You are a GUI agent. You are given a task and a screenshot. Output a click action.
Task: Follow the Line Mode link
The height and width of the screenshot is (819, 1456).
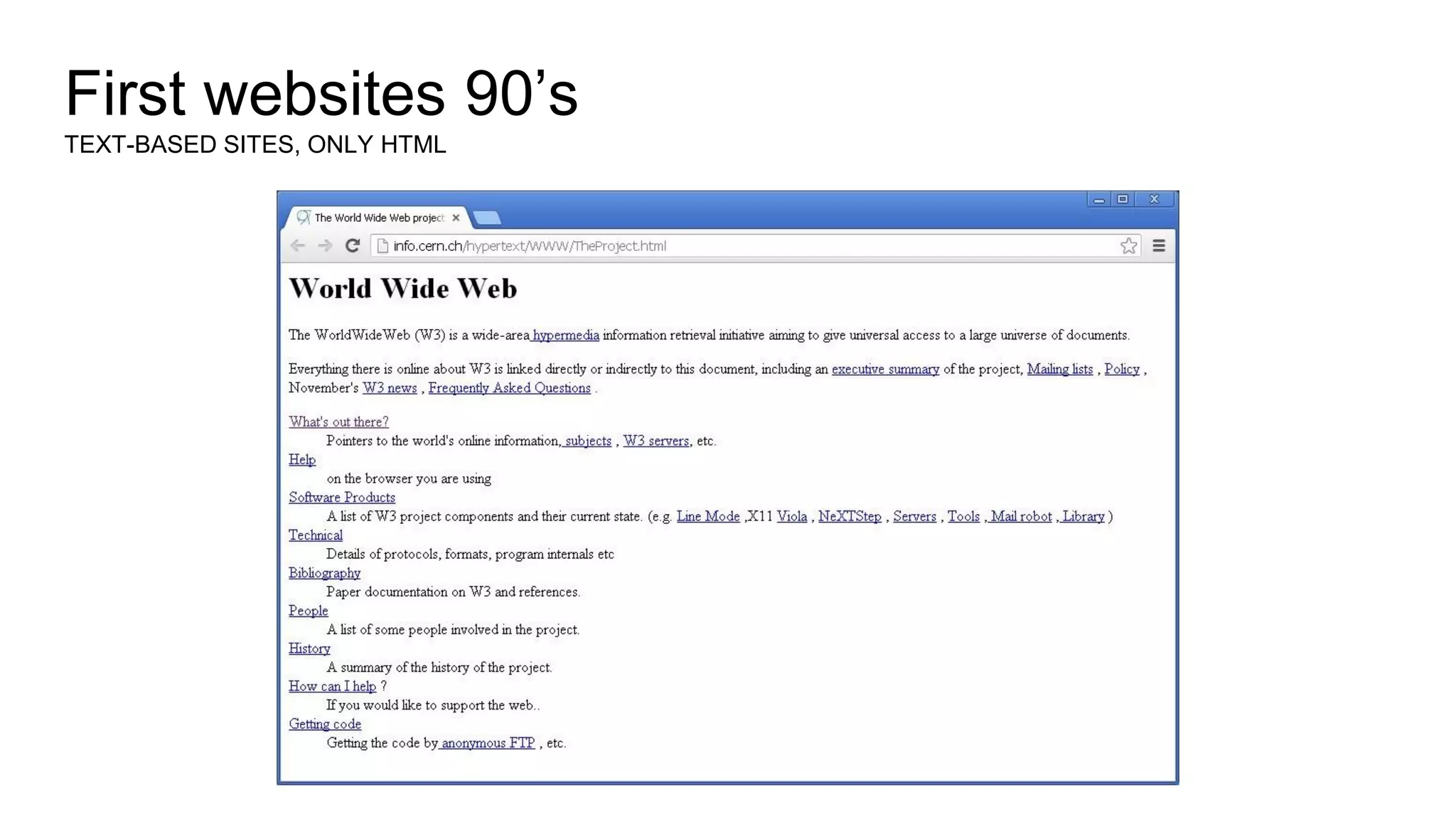(x=707, y=516)
